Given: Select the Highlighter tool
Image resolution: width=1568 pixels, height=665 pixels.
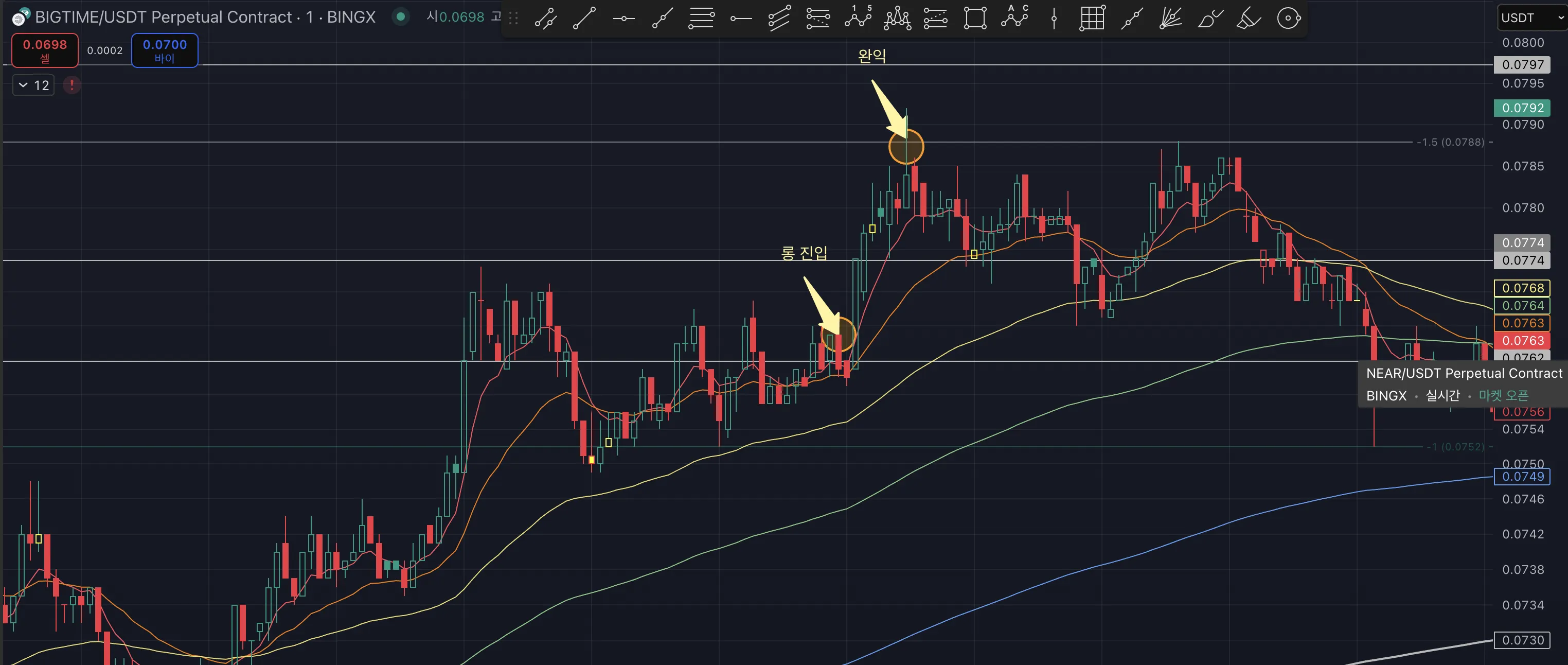Looking at the screenshot, I should (x=1249, y=18).
